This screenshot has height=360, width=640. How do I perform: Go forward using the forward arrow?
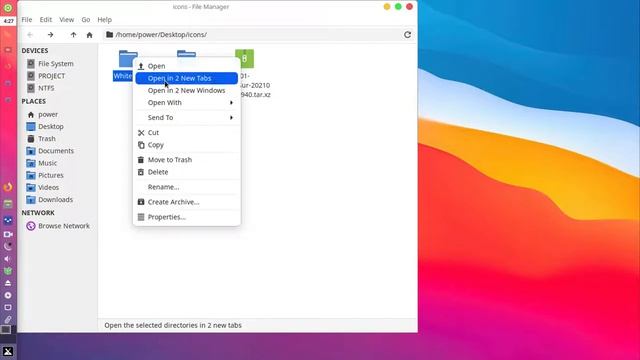pyautogui.click(x=50, y=35)
